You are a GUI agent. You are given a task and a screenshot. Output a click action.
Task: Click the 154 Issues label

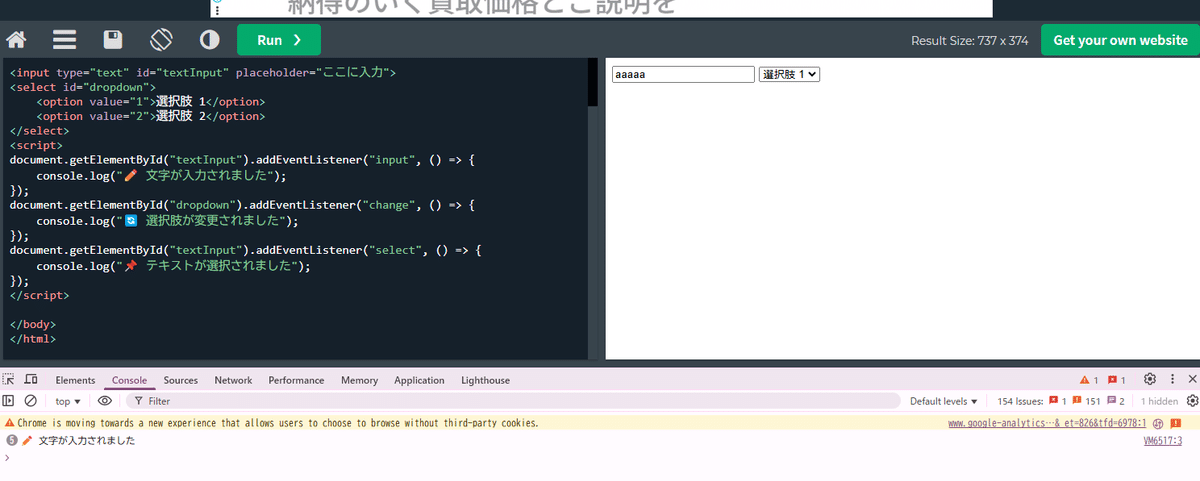coord(1020,401)
